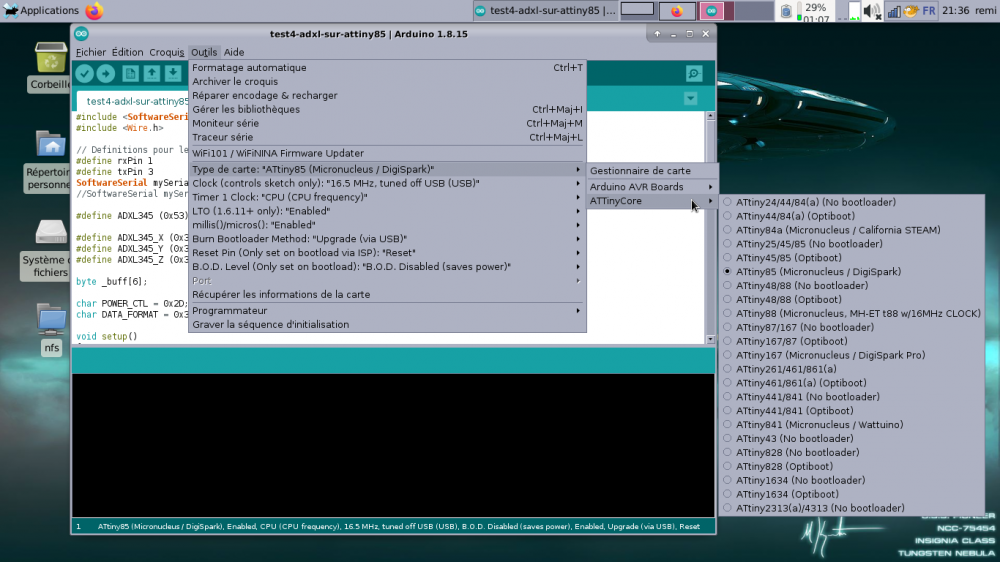
Task: Click the Outils menu
Action: [204, 52]
